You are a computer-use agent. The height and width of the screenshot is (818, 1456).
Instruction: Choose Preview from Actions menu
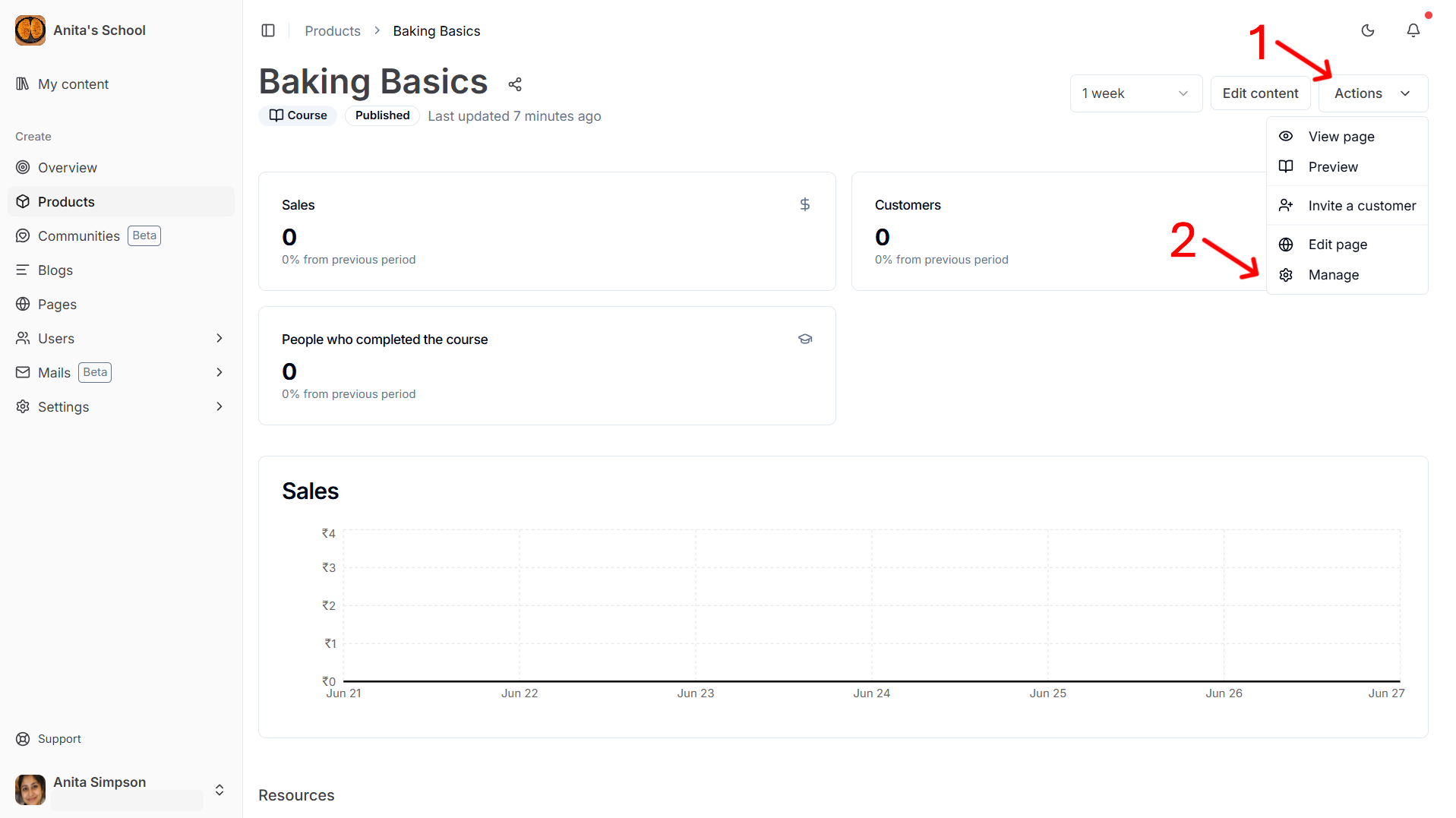coord(1347,167)
